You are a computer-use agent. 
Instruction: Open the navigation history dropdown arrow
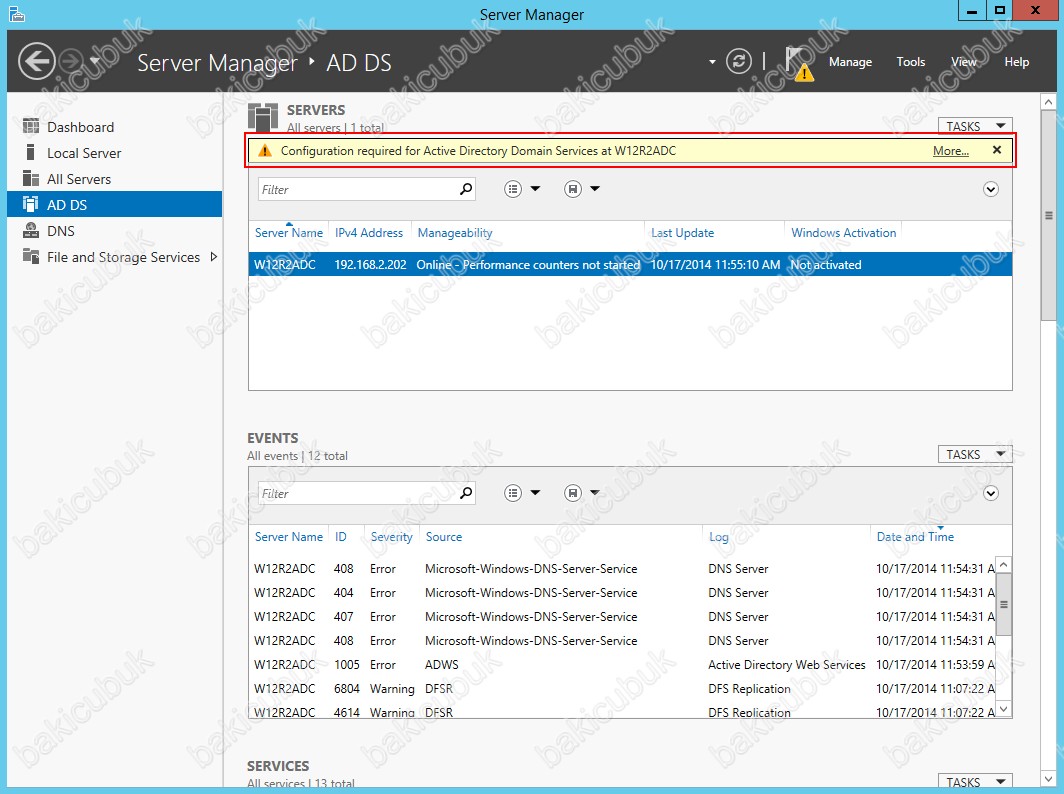[x=95, y=62]
